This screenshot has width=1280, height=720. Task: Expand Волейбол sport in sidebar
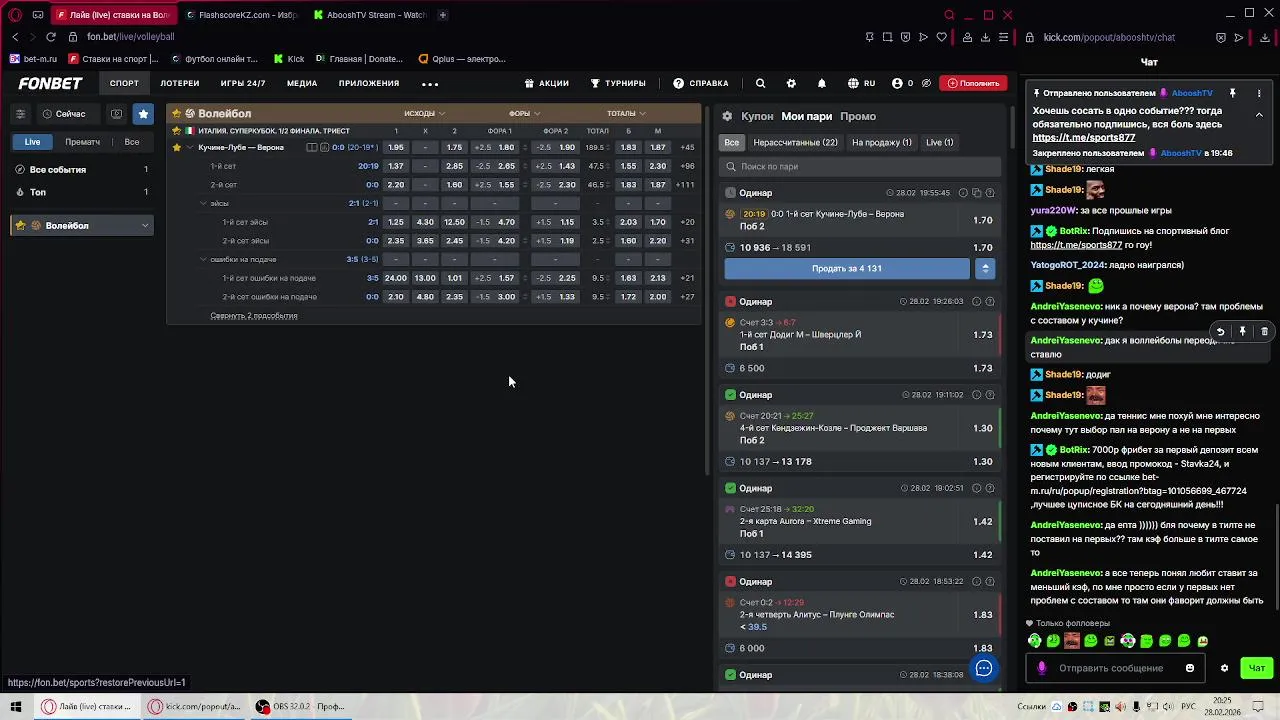[145, 226]
